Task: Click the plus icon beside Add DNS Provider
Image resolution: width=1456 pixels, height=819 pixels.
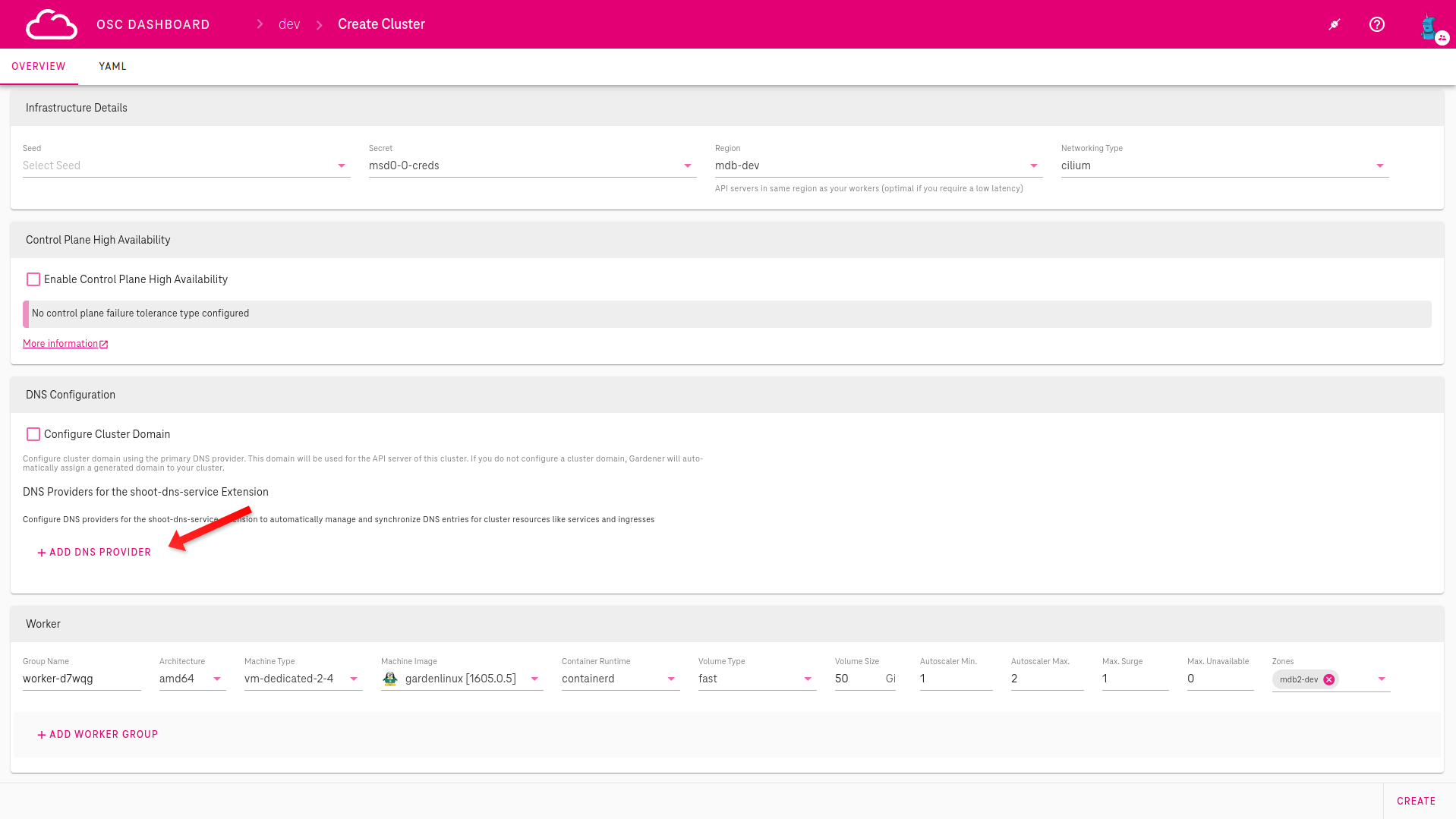Action: (x=42, y=553)
